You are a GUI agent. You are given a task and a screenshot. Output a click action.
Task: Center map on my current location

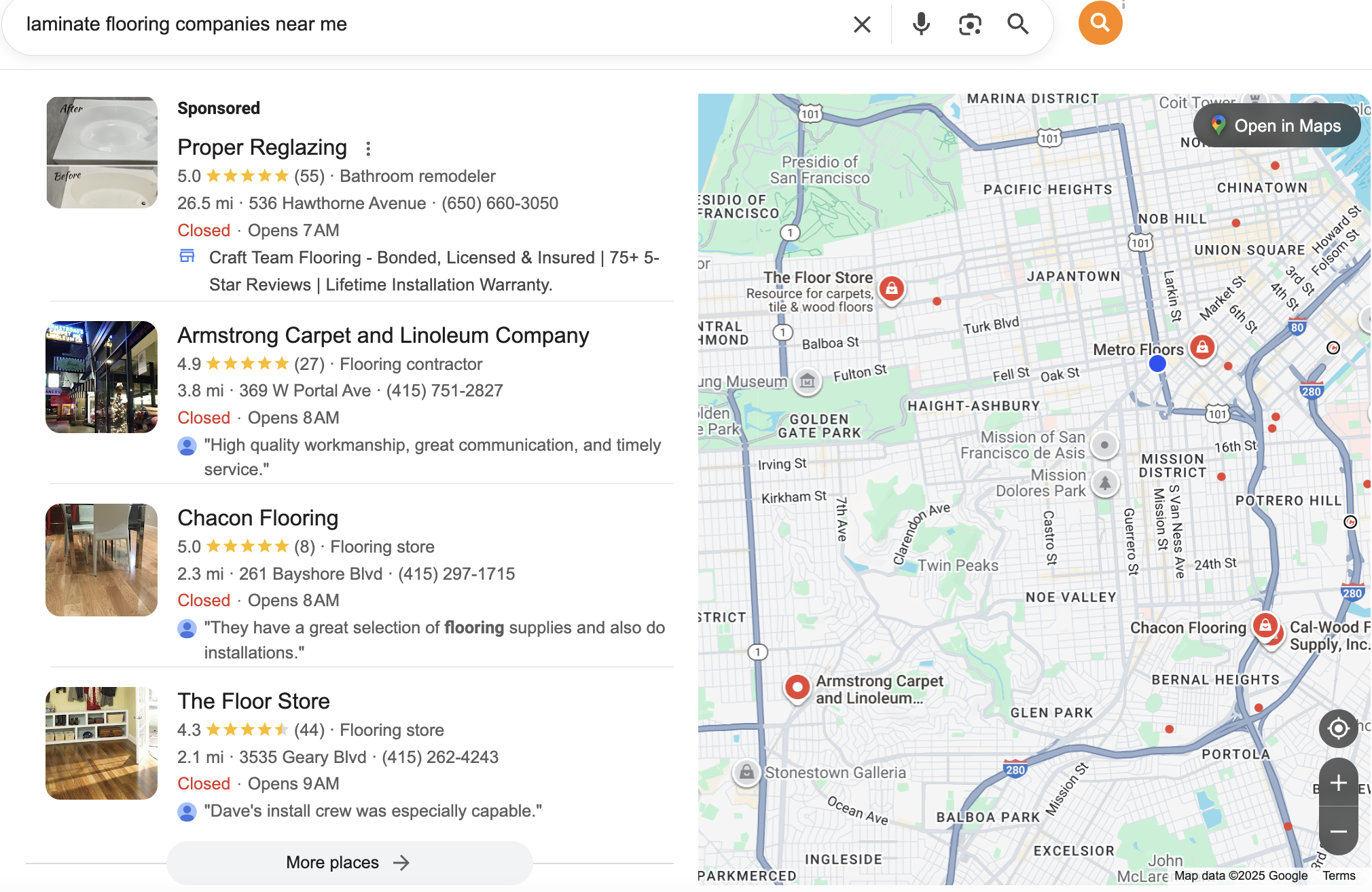pos(1337,728)
